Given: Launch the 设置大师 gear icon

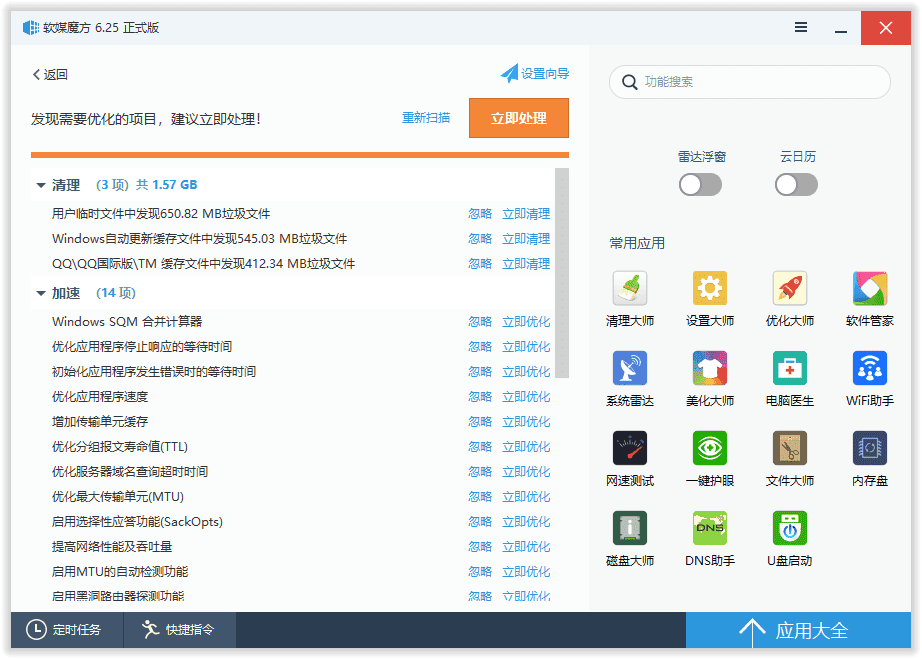Looking at the screenshot, I should pos(710,289).
